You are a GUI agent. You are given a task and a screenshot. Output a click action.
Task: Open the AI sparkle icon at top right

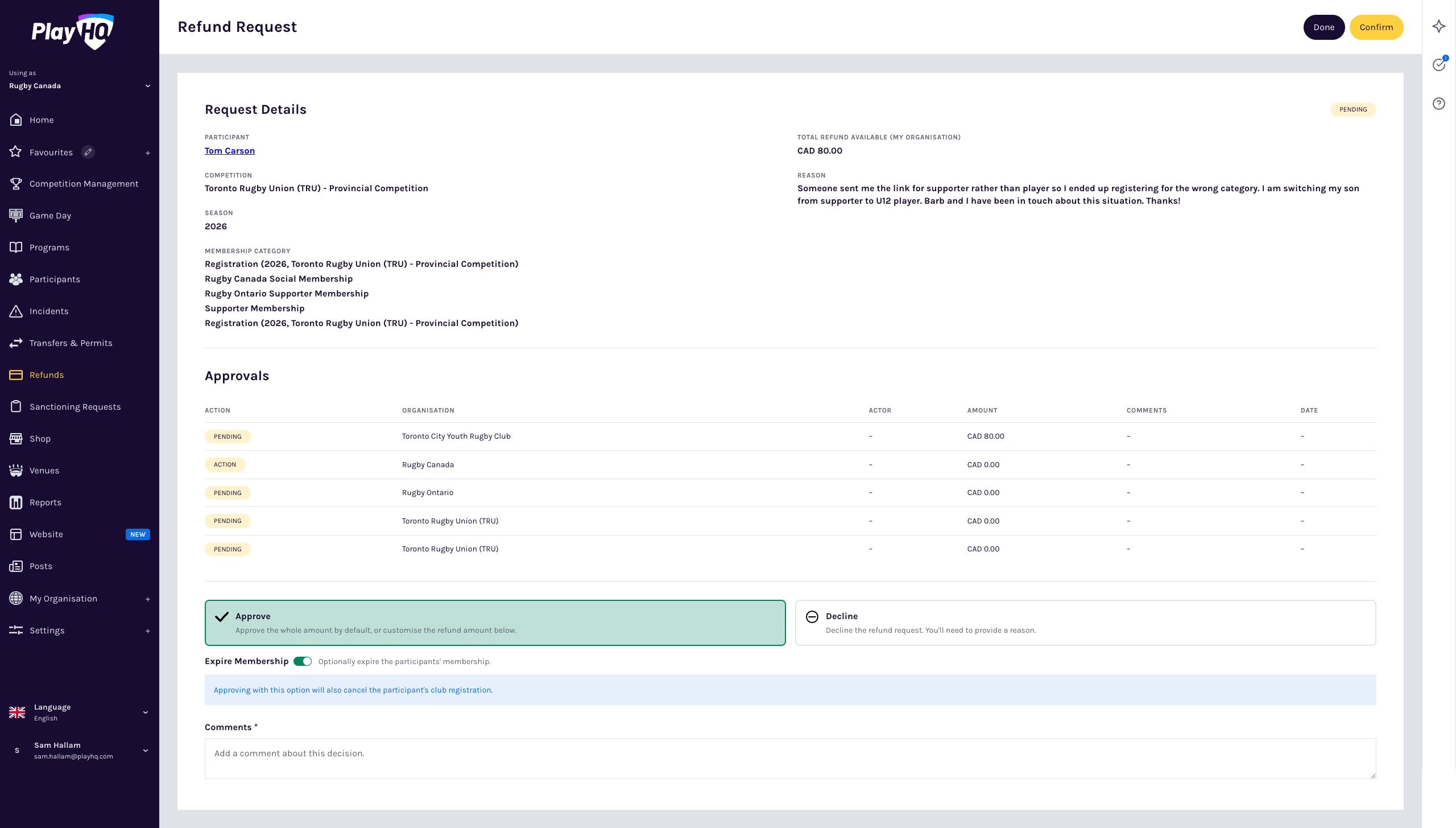(1439, 26)
